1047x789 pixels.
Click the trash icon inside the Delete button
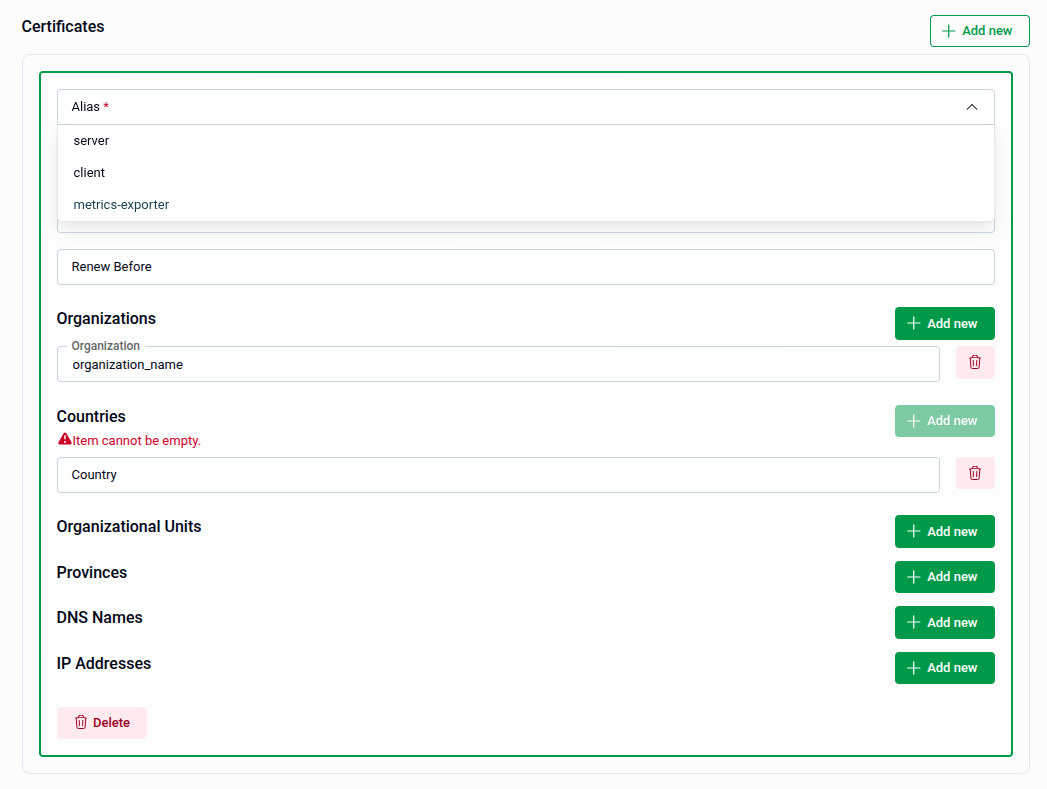[x=79, y=722]
